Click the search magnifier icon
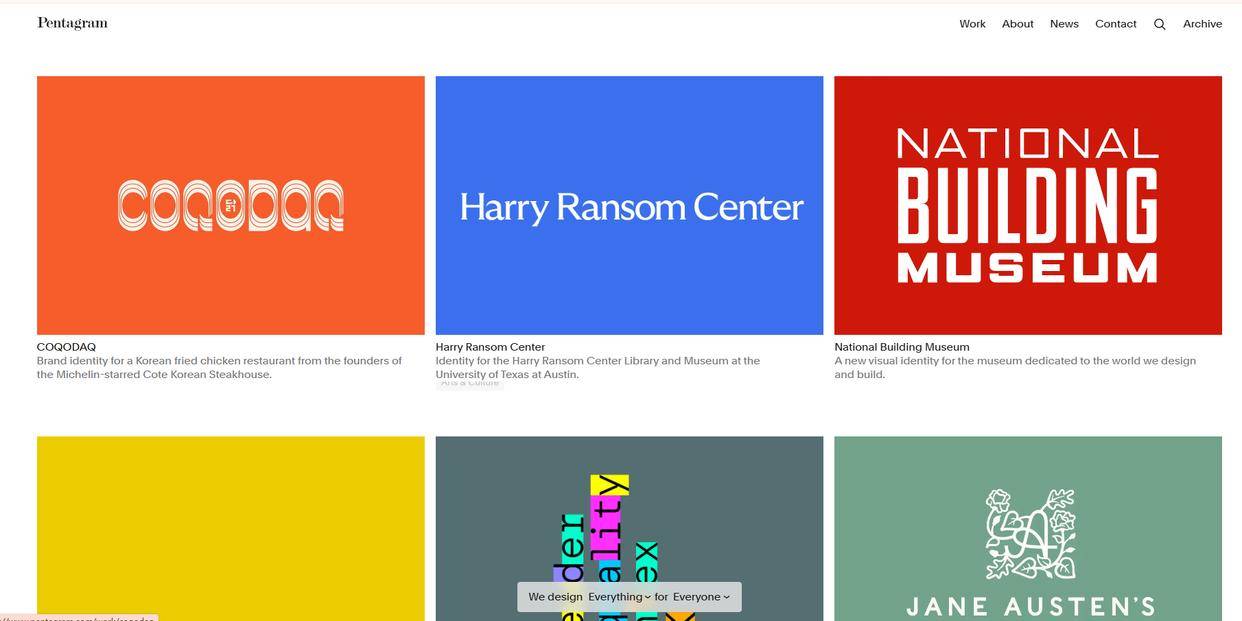1242x621 pixels. click(1159, 24)
